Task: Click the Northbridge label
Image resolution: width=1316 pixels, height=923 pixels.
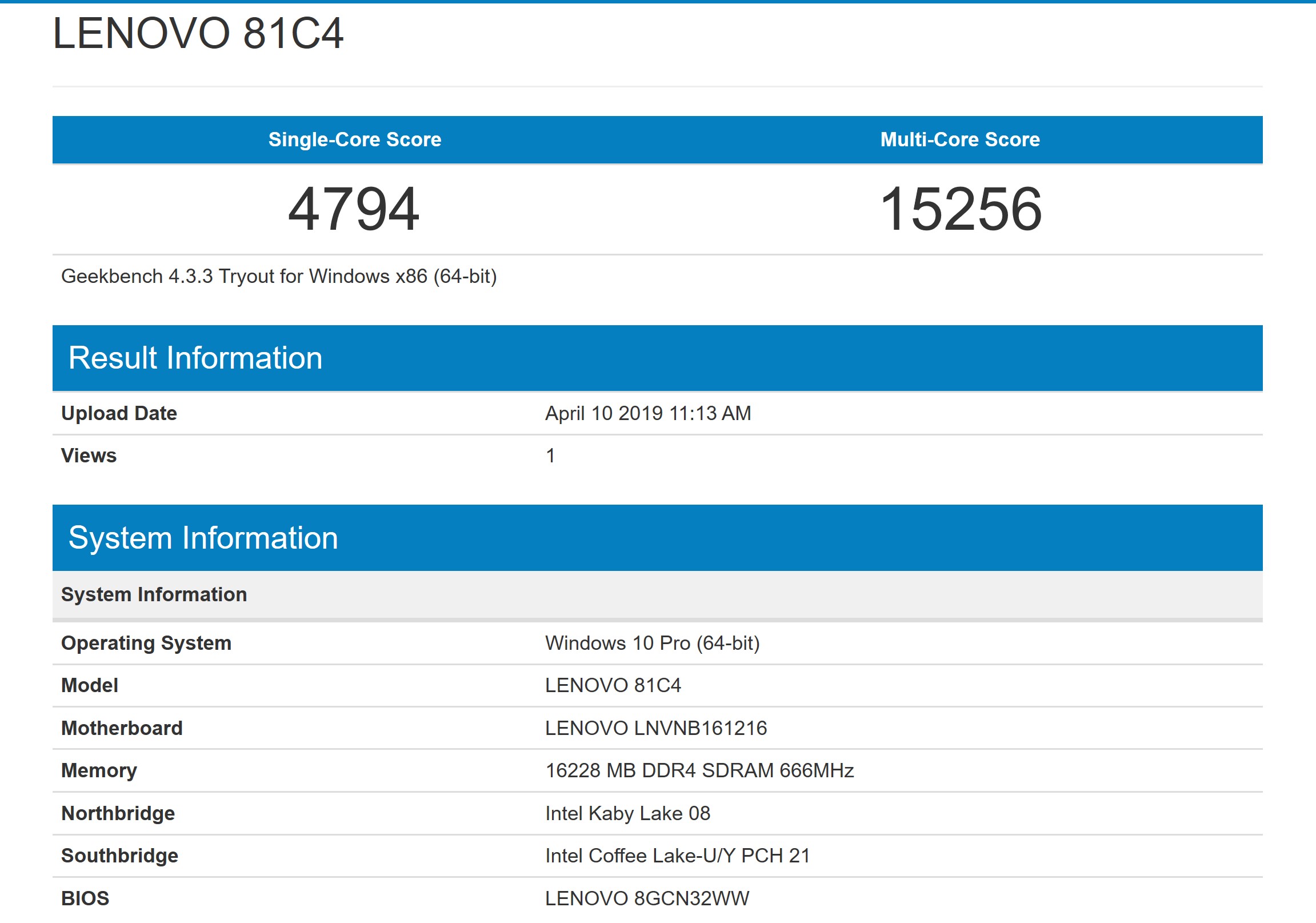Action: (x=118, y=814)
